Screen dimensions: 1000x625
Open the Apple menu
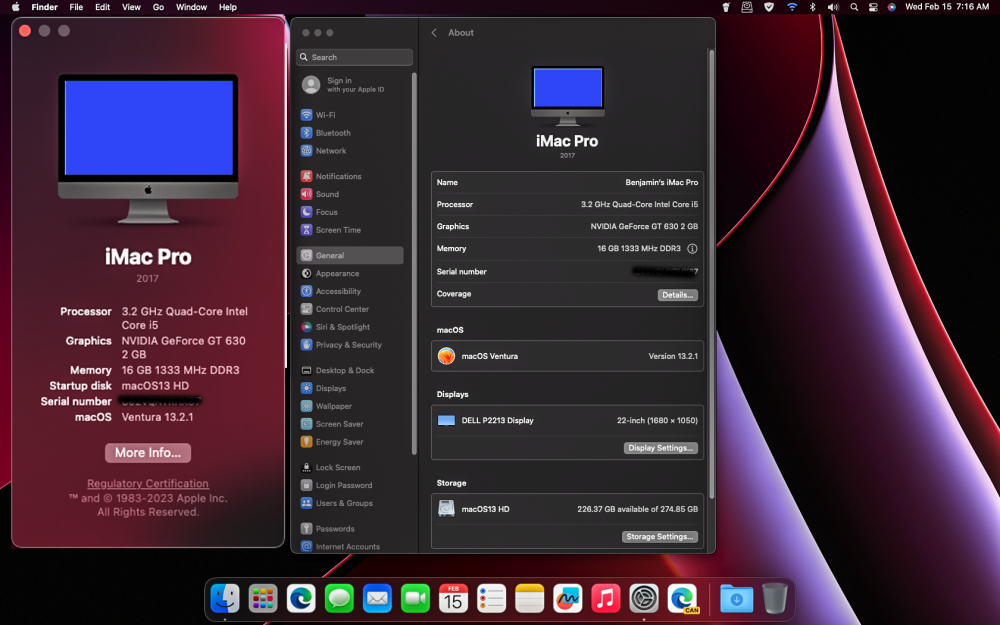click(15, 7)
